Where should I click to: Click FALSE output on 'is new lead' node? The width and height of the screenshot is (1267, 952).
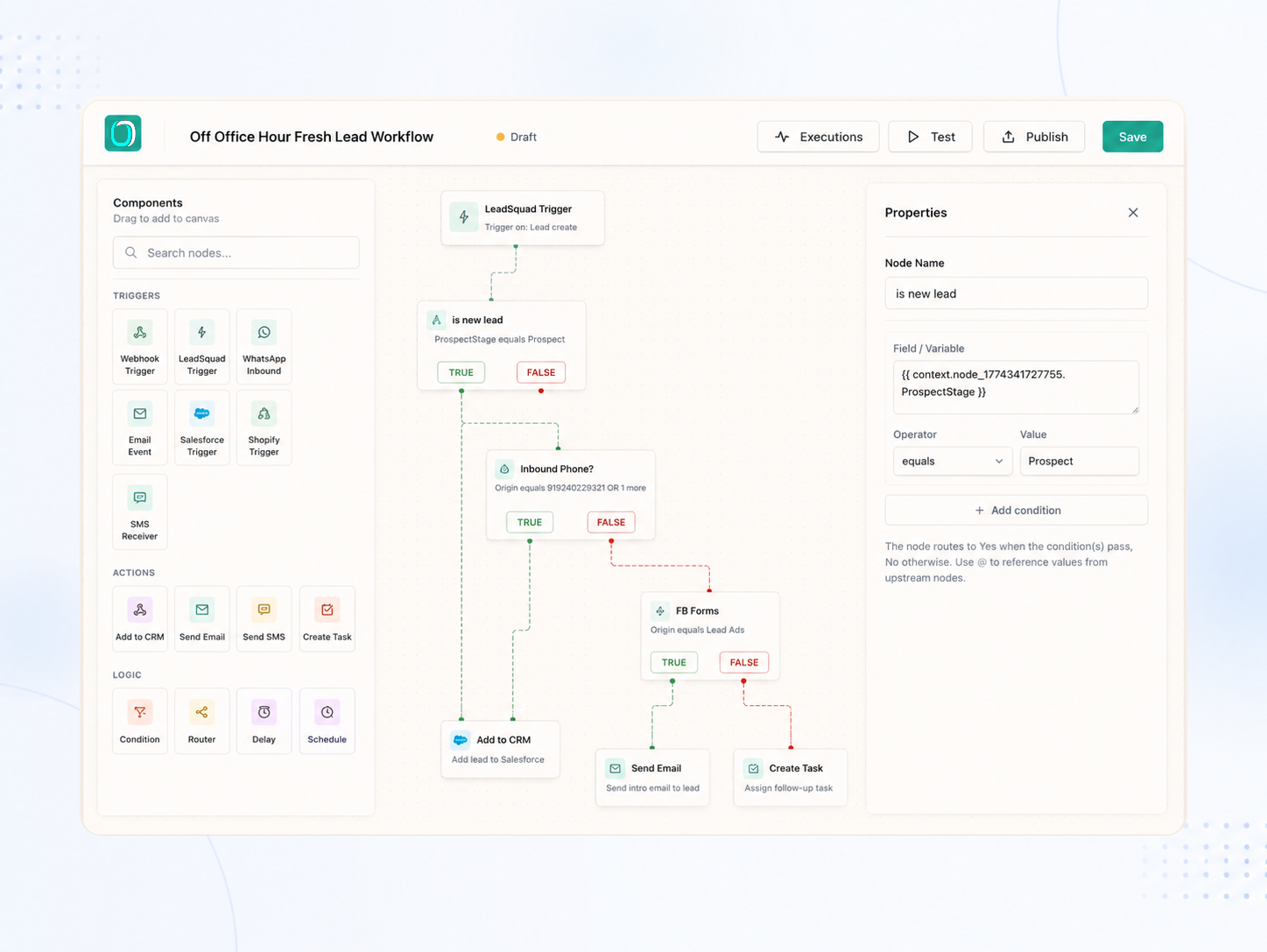[x=541, y=372]
